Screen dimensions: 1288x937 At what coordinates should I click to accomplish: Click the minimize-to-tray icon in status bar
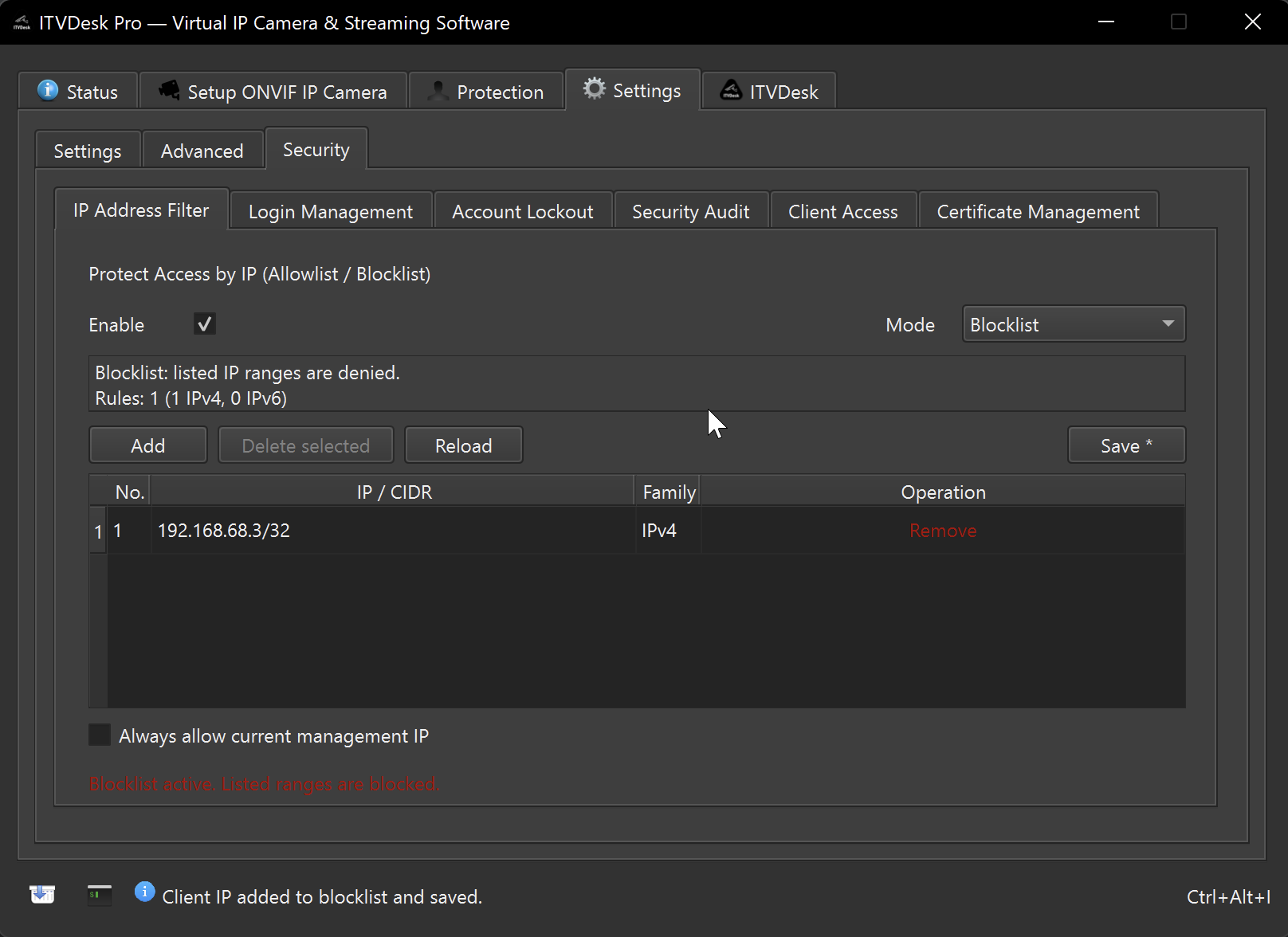(x=42, y=894)
